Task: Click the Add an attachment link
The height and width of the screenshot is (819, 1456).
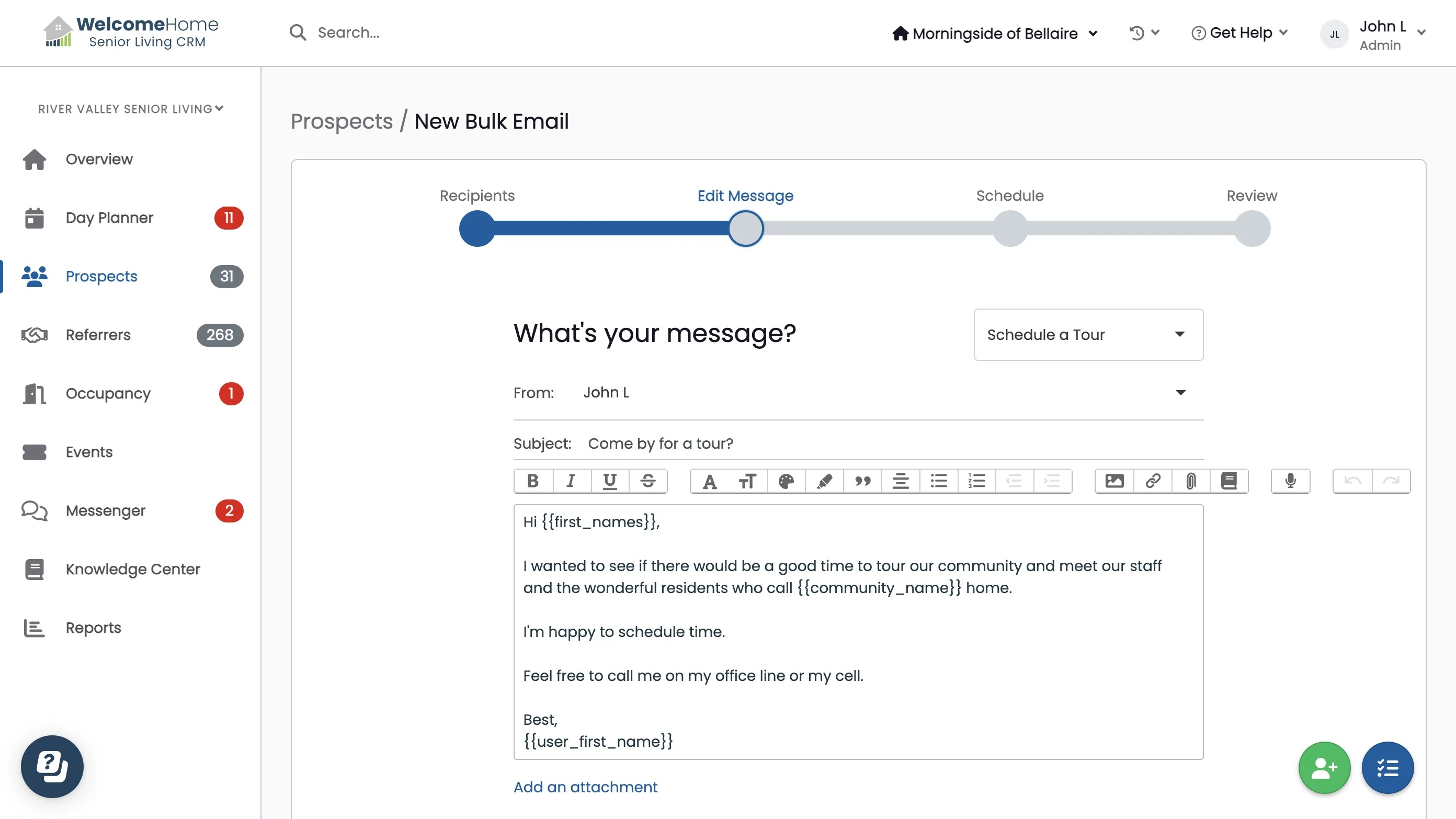Action: coord(585,787)
